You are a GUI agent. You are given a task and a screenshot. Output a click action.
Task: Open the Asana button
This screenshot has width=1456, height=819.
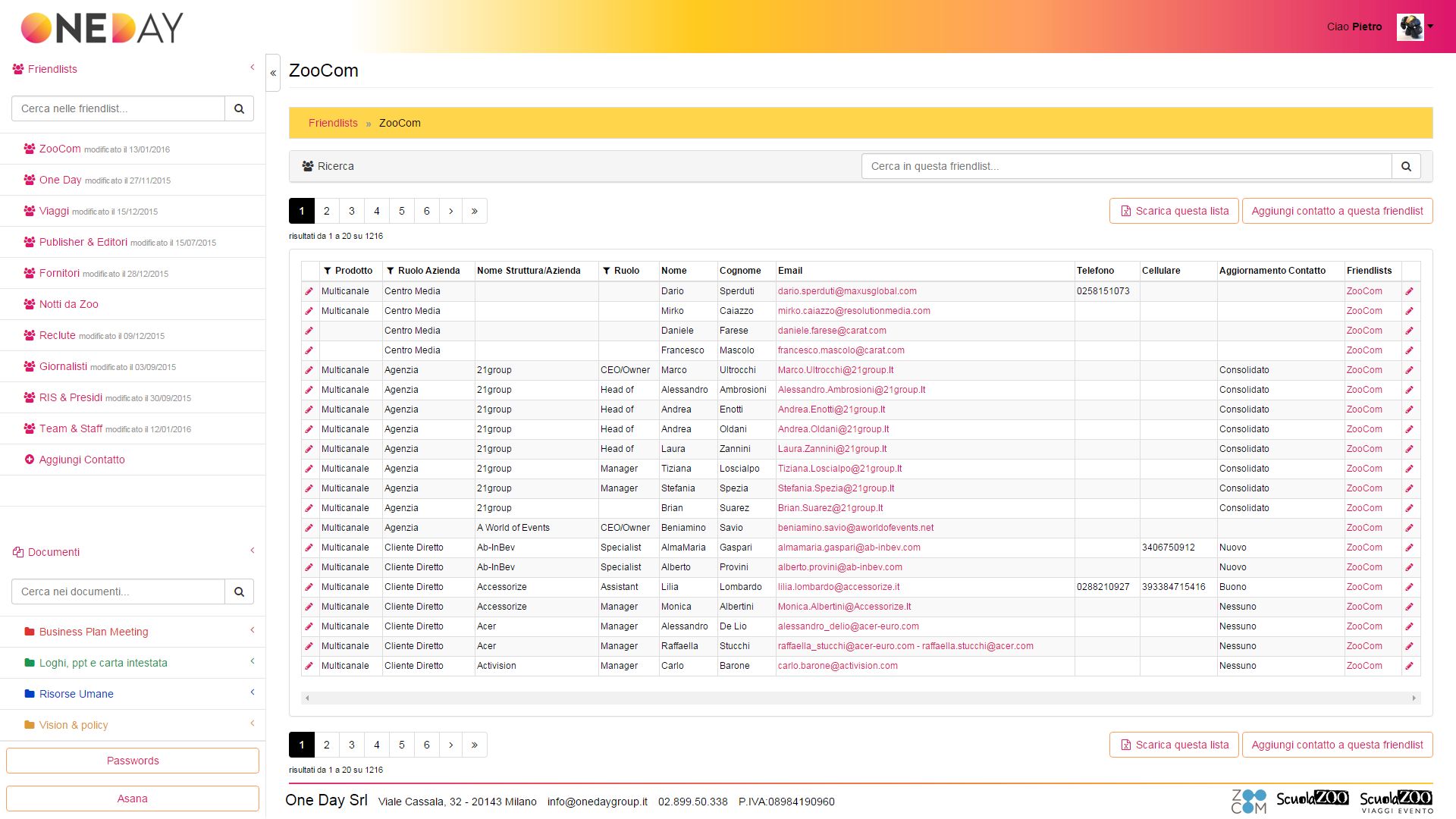(x=133, y=799)
